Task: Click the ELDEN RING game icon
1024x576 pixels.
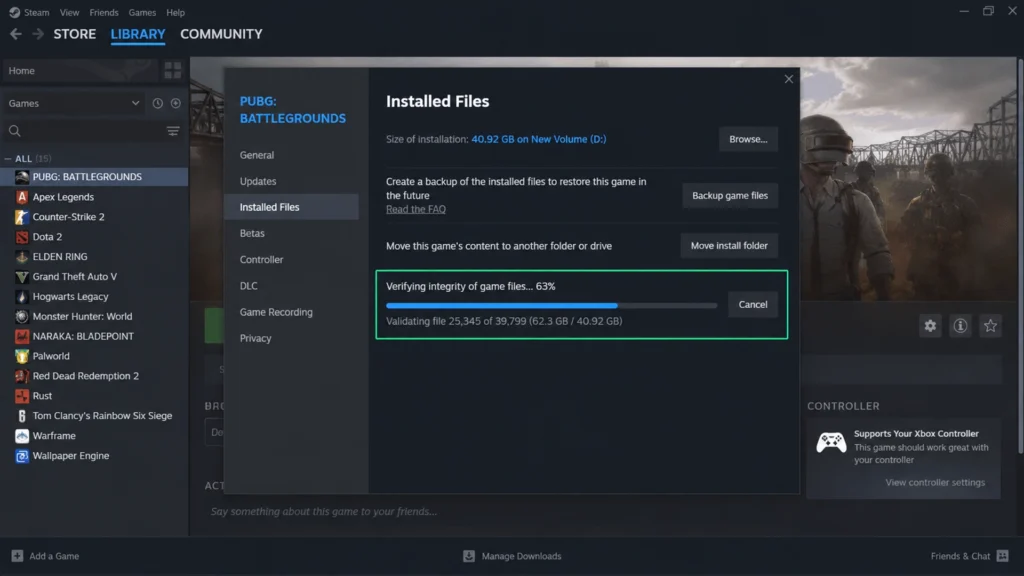Action: (22, 257)
